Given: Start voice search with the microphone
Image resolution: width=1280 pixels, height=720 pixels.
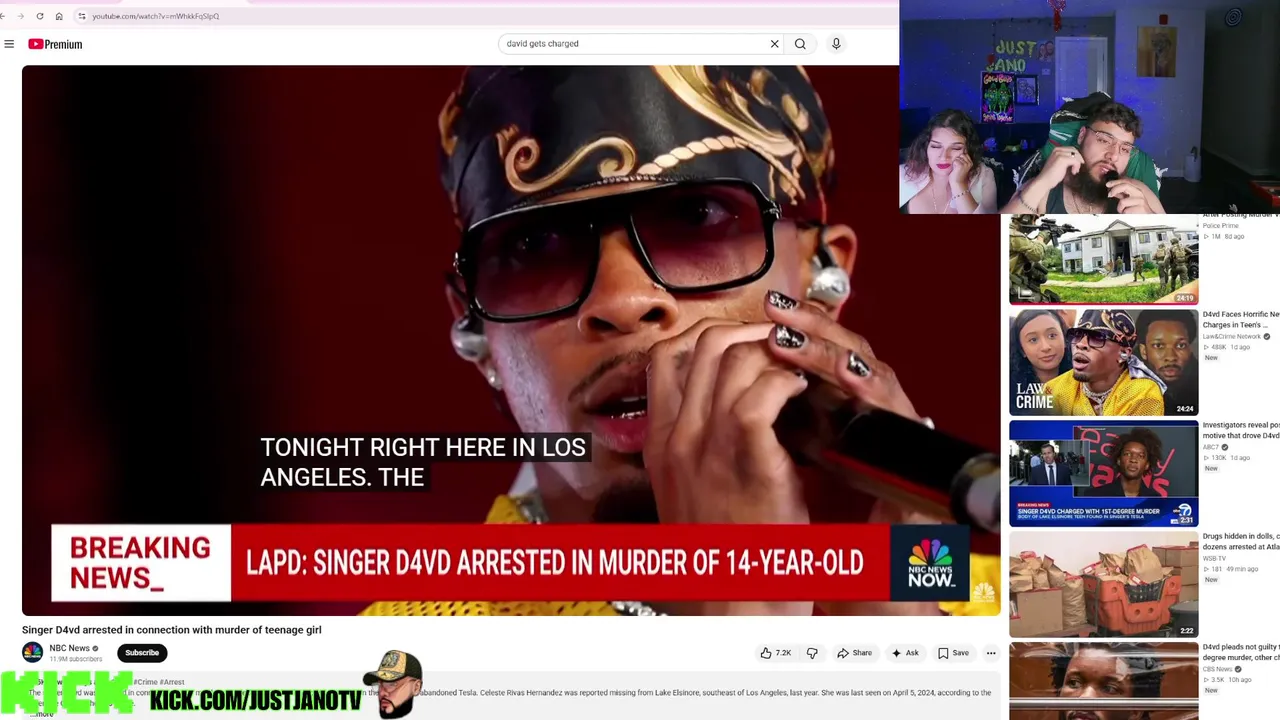Looking at the screenshot, I should coord(836,44).
